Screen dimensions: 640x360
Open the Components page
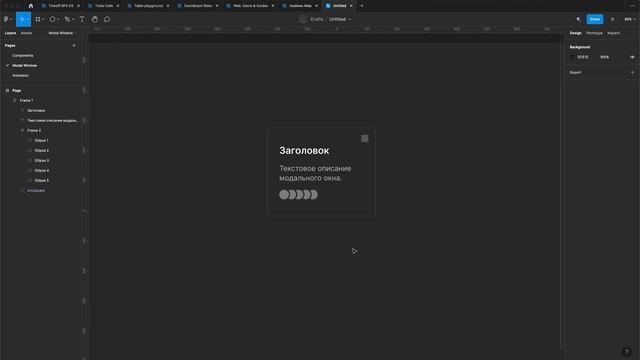coord(23,56)
